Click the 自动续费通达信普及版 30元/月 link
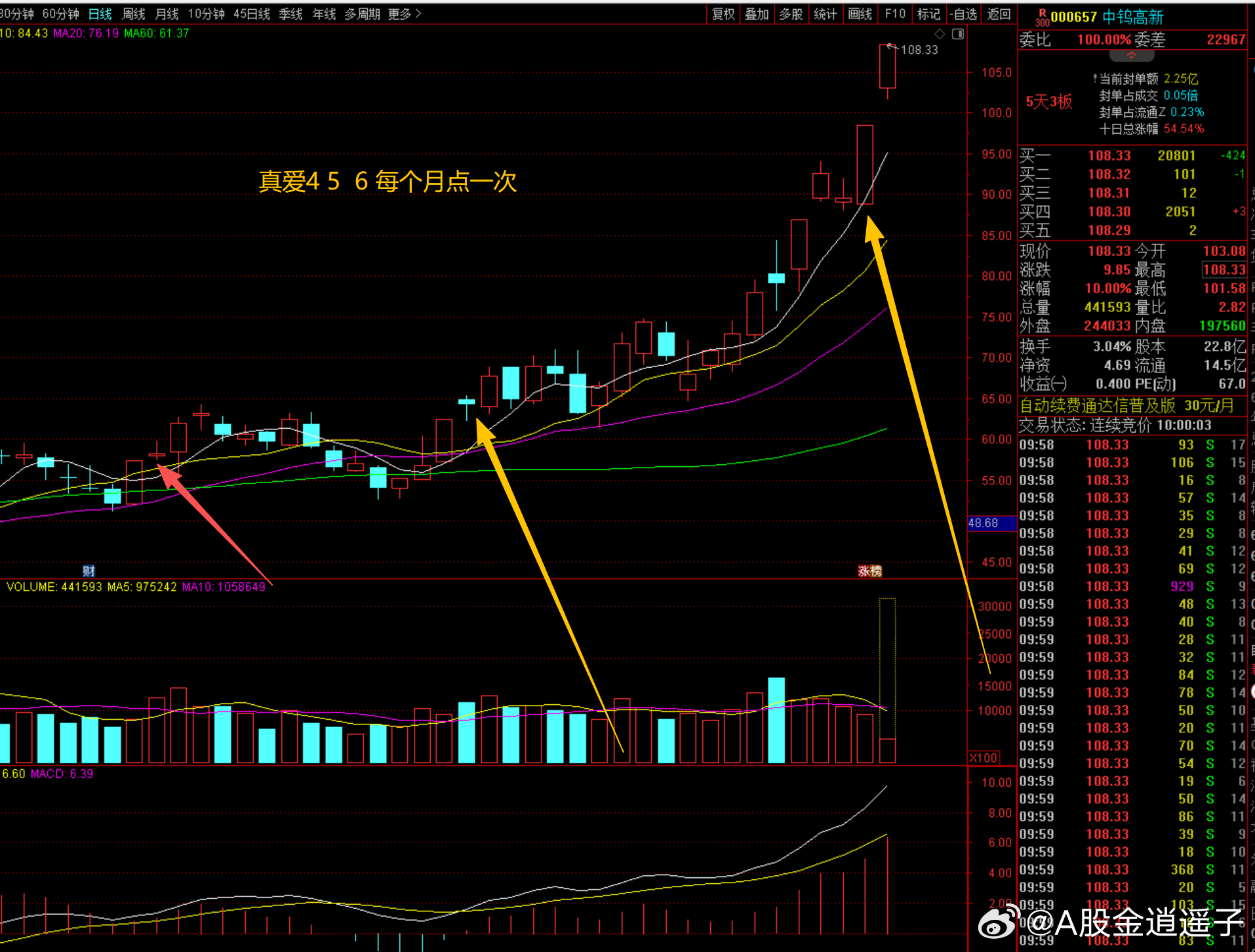Viewport: 1255px width, 952px height. point(1126,406)
